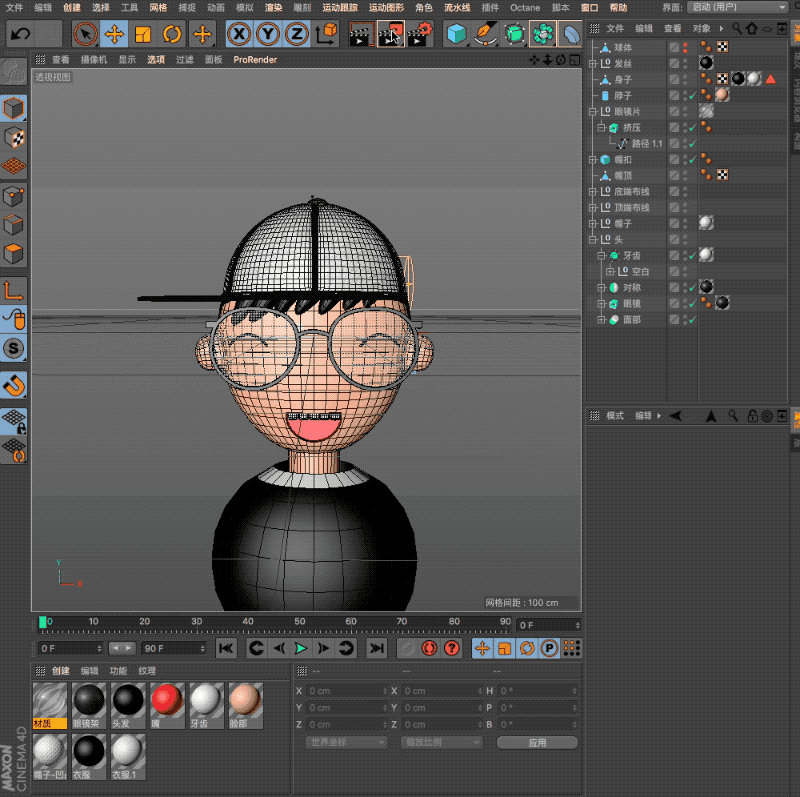Viewport: 800px width, 797px height.
Task: Toggle X axis lock
Action: pos(239,34)
